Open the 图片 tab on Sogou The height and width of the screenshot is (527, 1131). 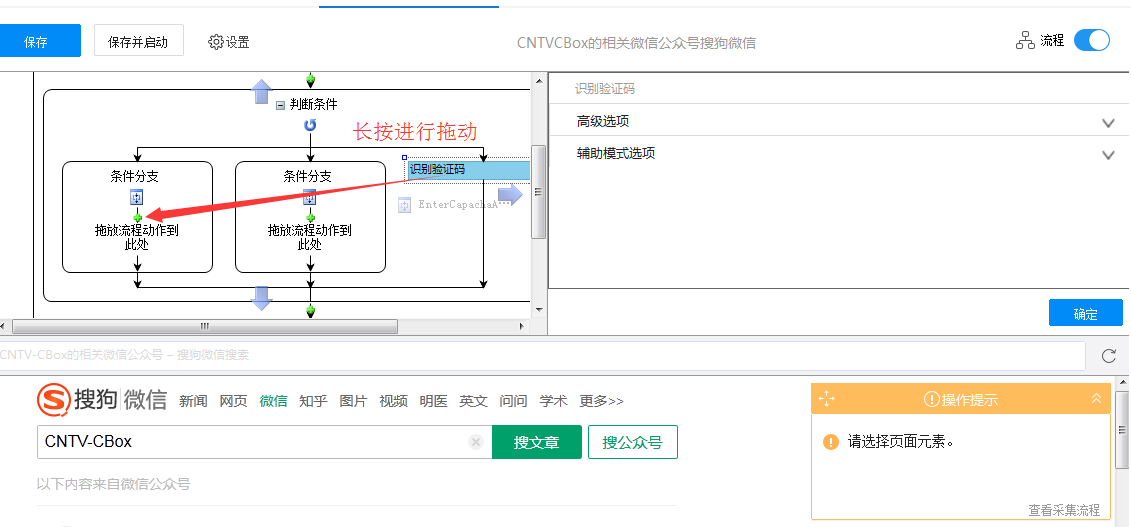point(353,401)
